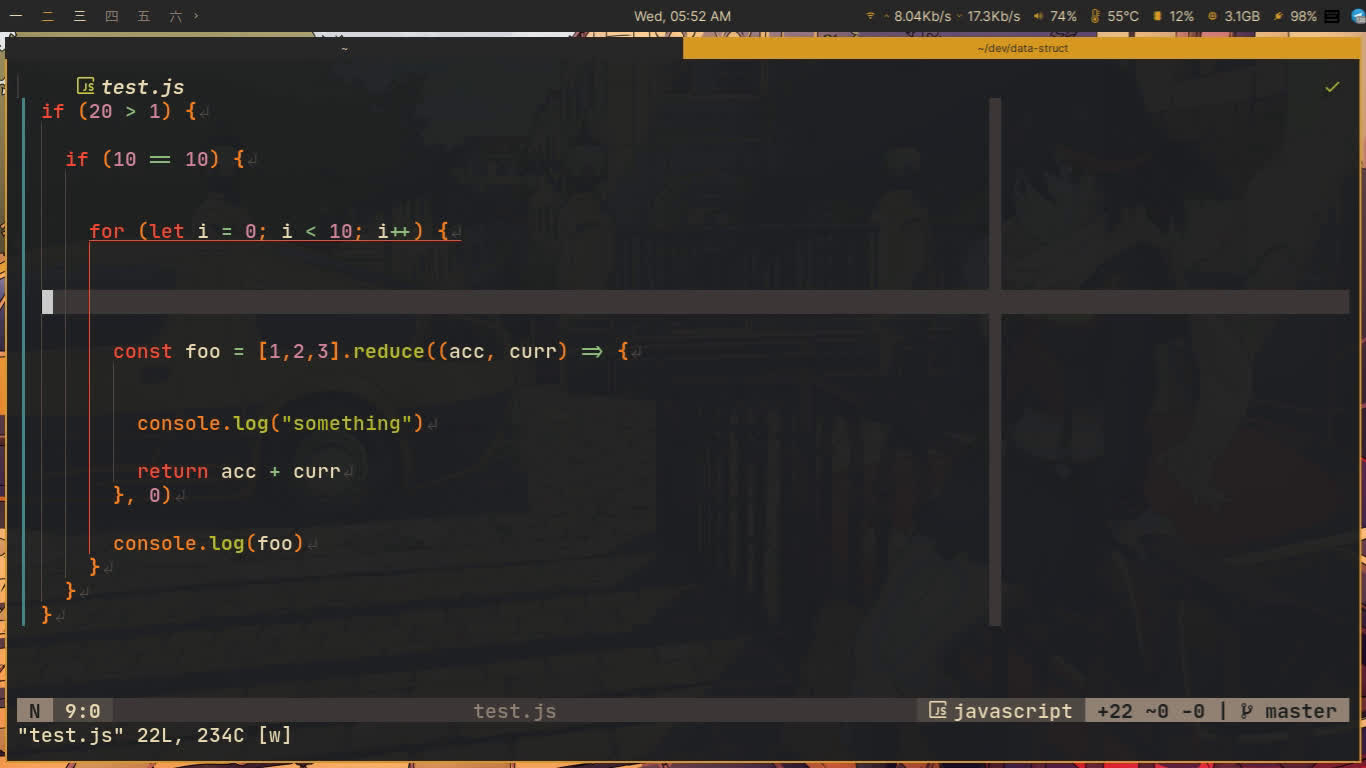Screen dimensions: 1366x768
Task: Click the thermometer icon next to 55°C
Action: (x=1095, y=16)
